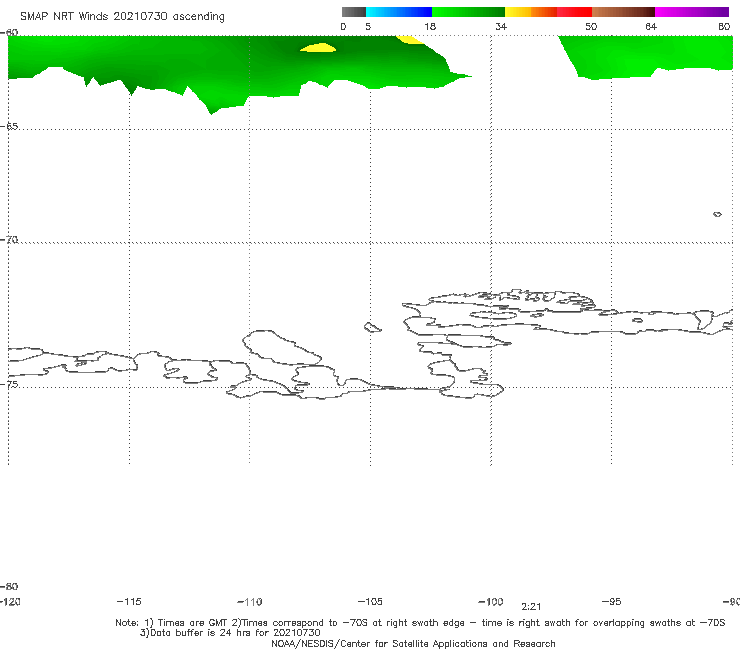Click the note 'Data buffer is 24 hrs for 20210730'
Image resolution: width=740 pixels, height=650 pixels.
230,633
